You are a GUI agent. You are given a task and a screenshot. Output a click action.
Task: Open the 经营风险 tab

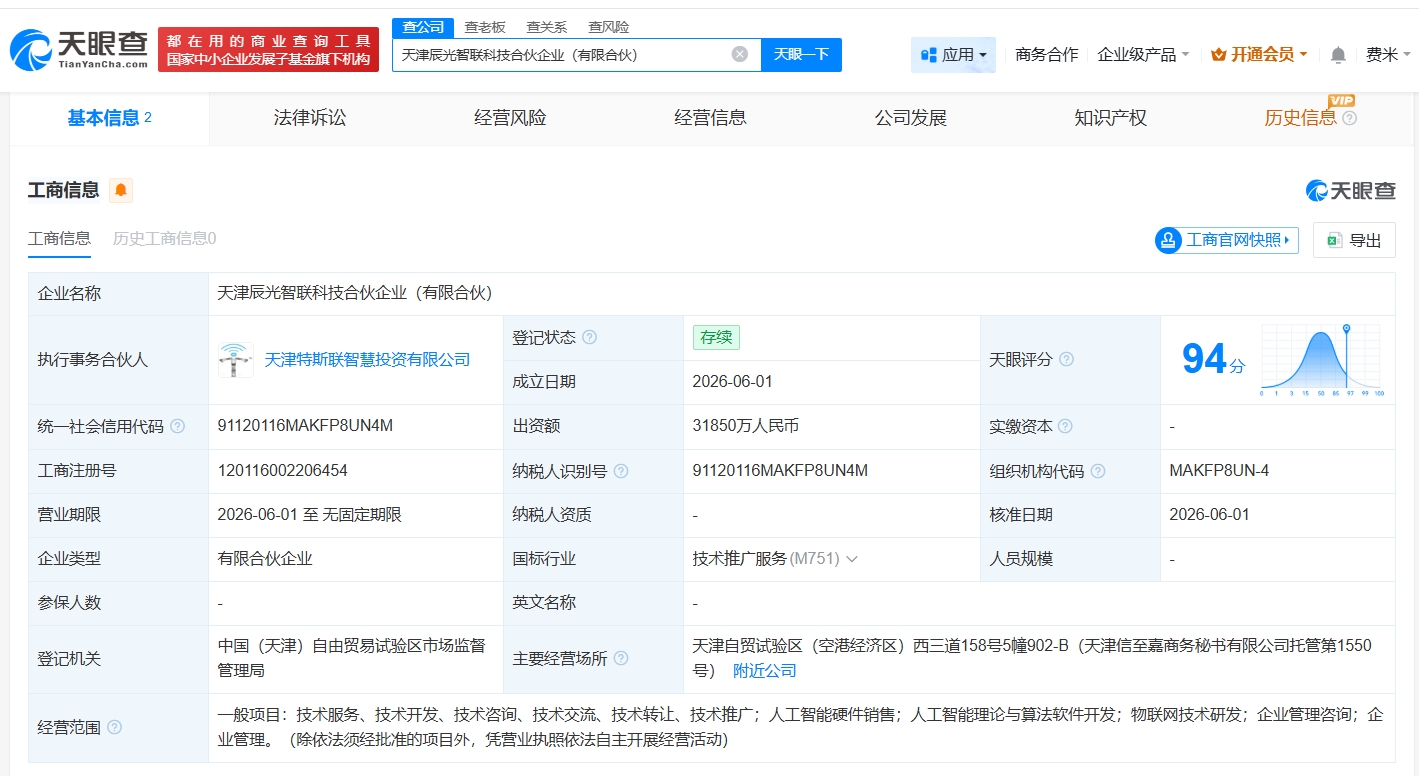pos(510,118)
